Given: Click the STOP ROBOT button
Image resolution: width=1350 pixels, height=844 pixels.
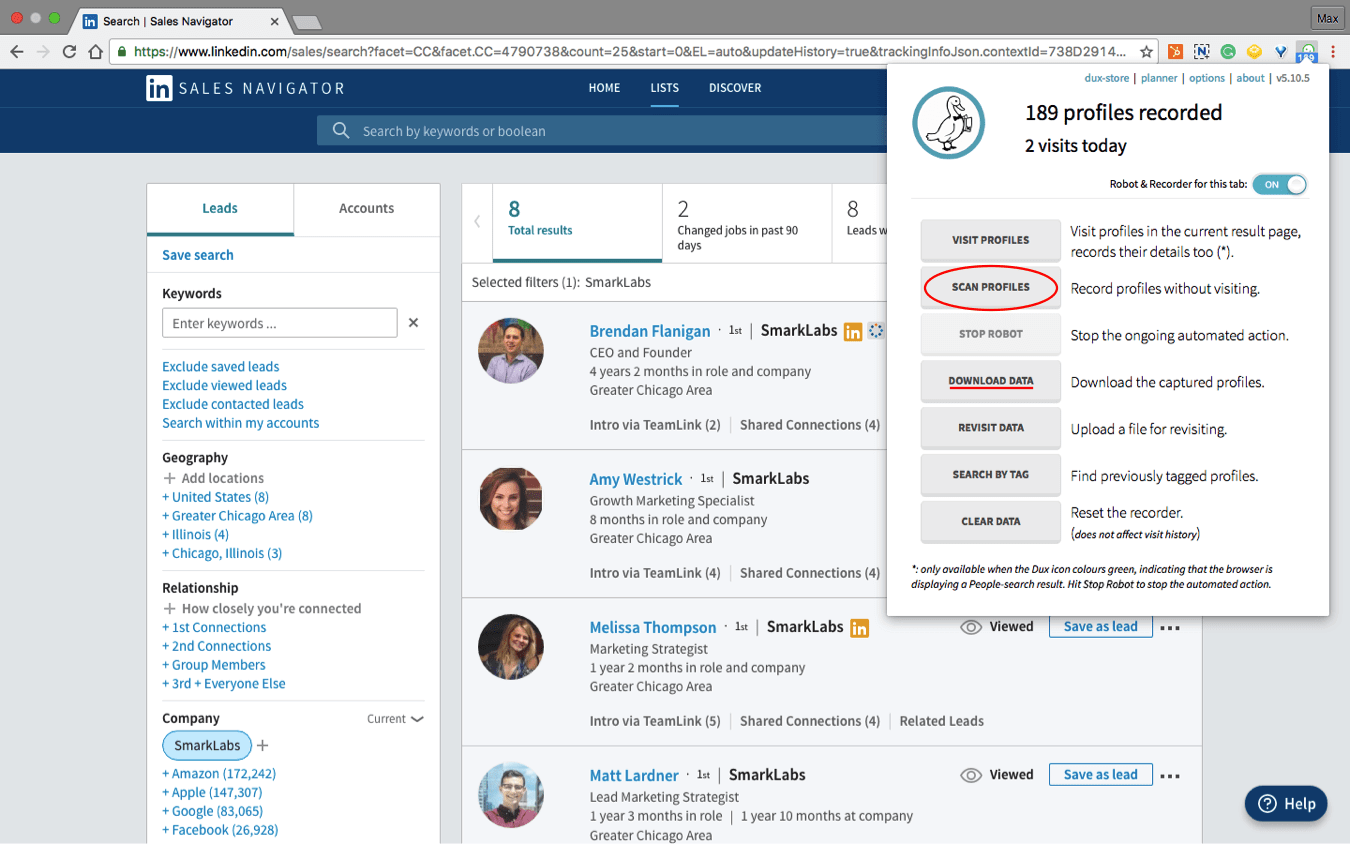Looking at the screenshot, I should pyautogui.click(x=991, y=334).
